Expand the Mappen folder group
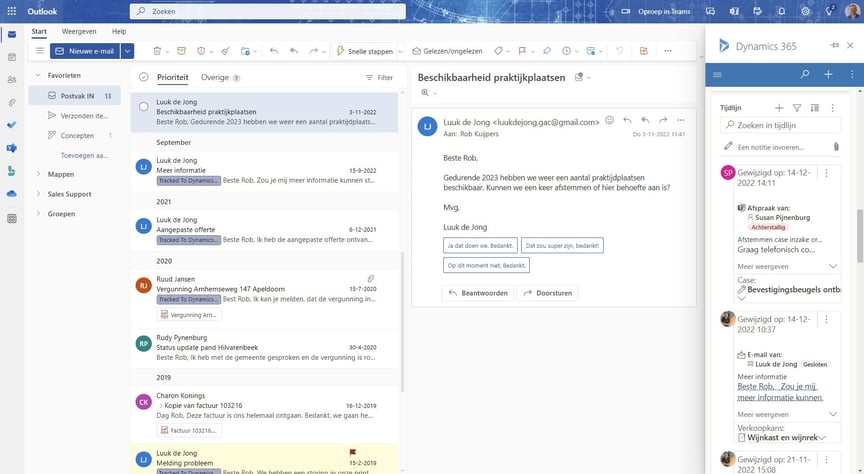 [38, 174]
